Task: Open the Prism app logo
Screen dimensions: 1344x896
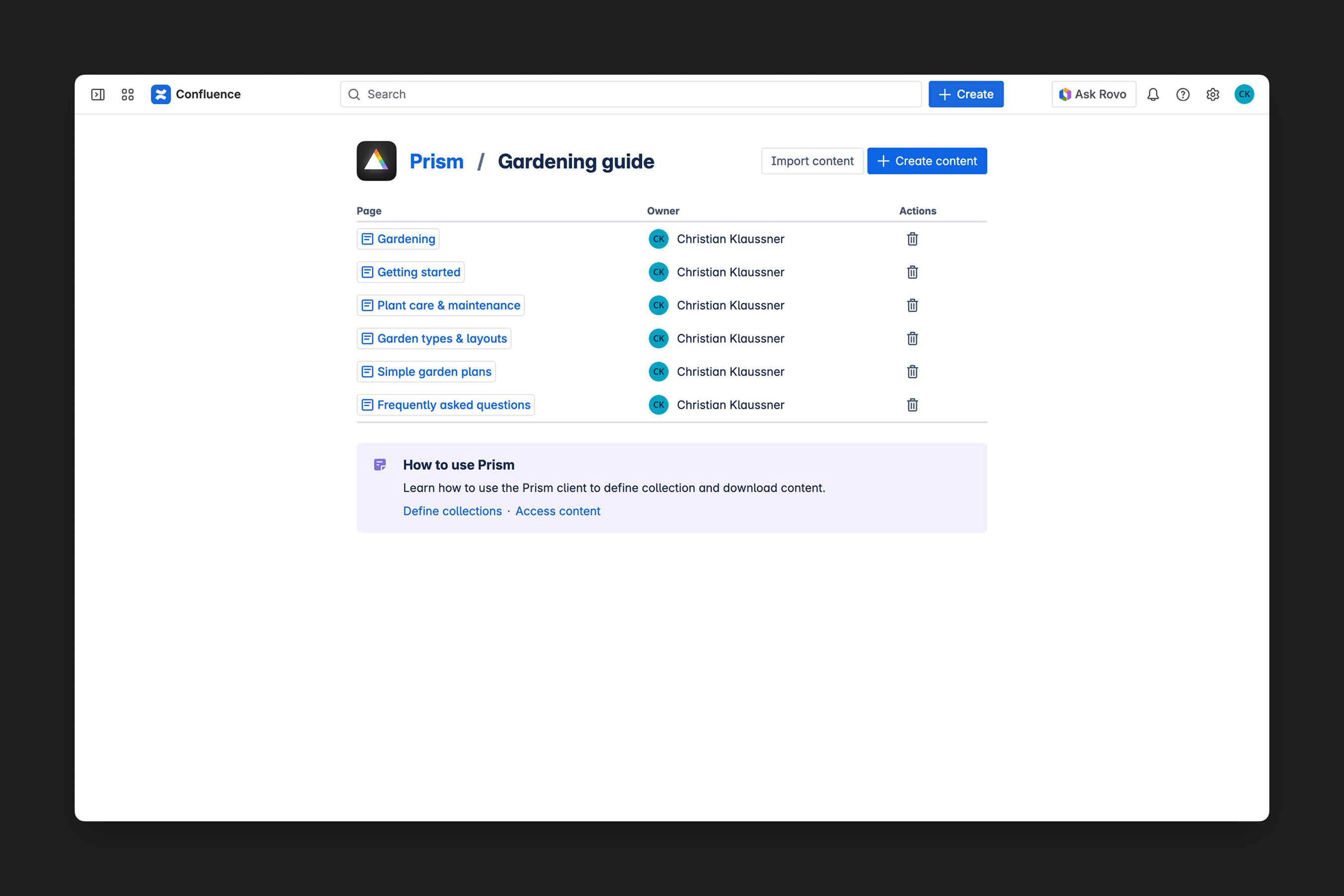Action: pos(377,161)
